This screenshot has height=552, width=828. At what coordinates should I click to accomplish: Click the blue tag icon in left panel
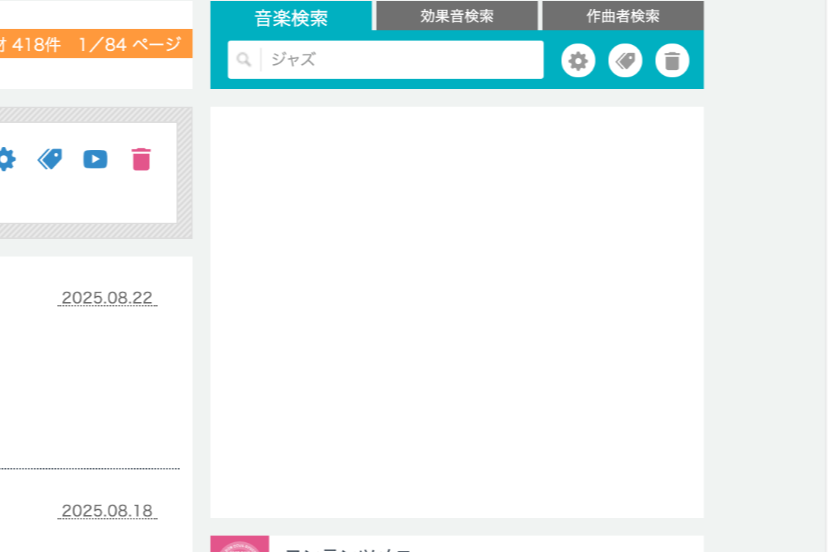click(50, 159)
